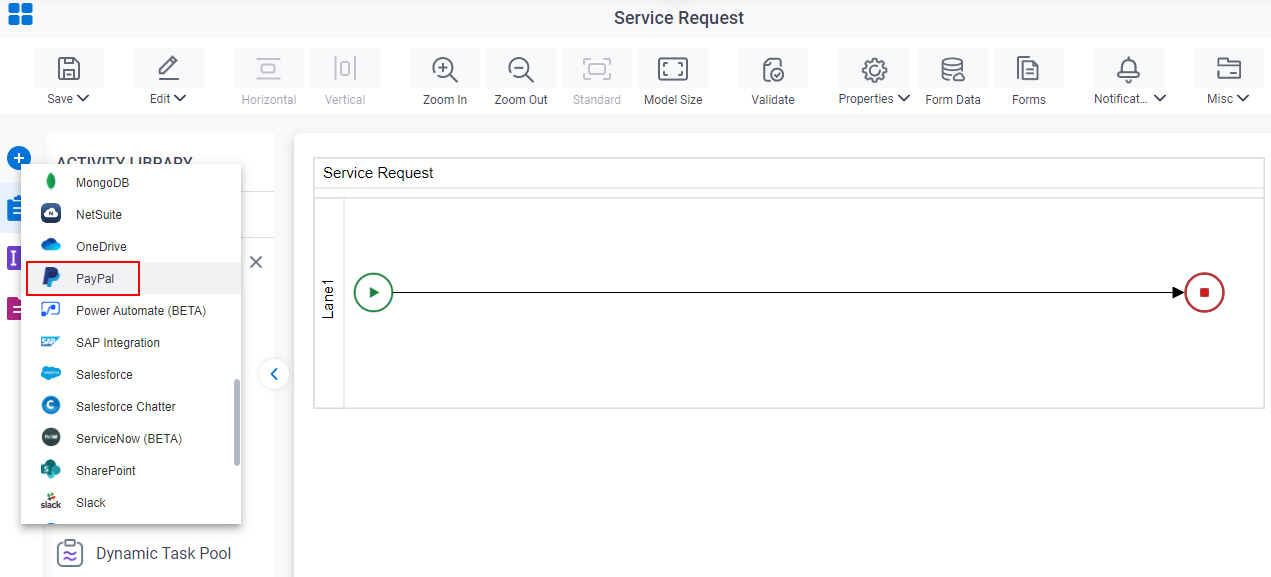Expand the Notifications dropdown arrow
Screen dimensions: 1271x577
tap(1160, 98)
